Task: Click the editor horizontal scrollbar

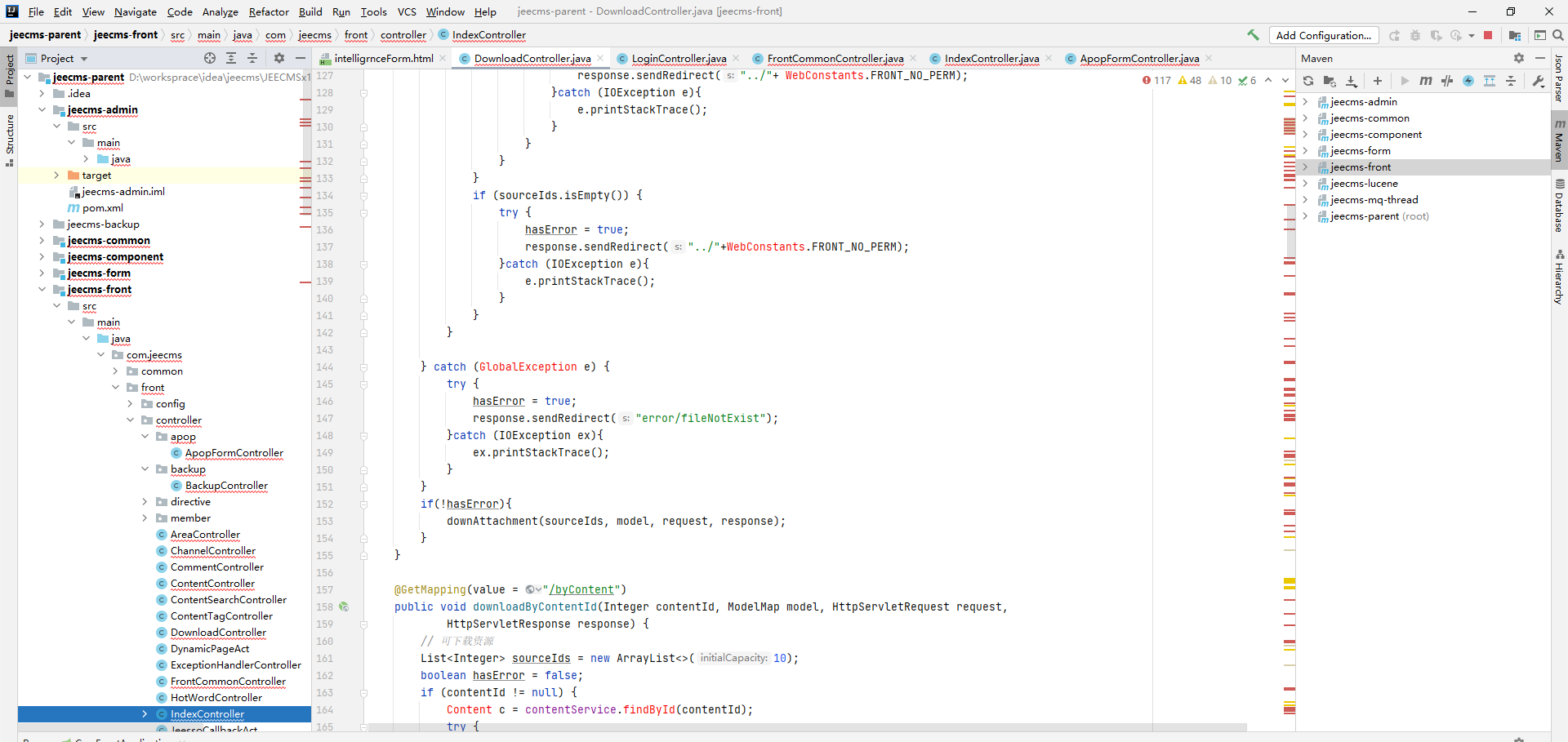Action: pos(807,726)
